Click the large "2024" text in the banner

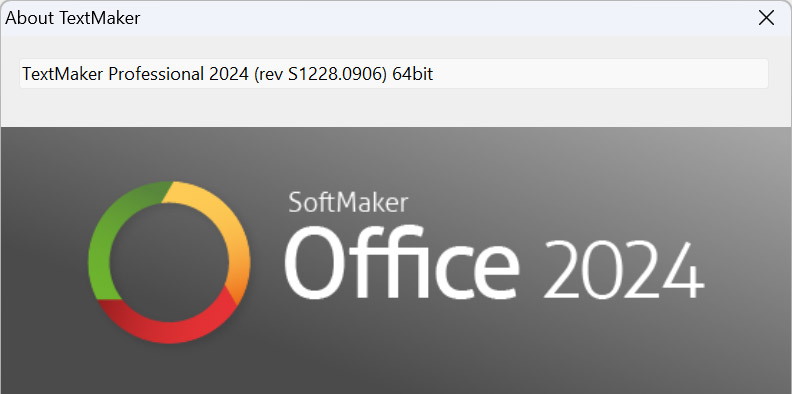tap(623, 271)
